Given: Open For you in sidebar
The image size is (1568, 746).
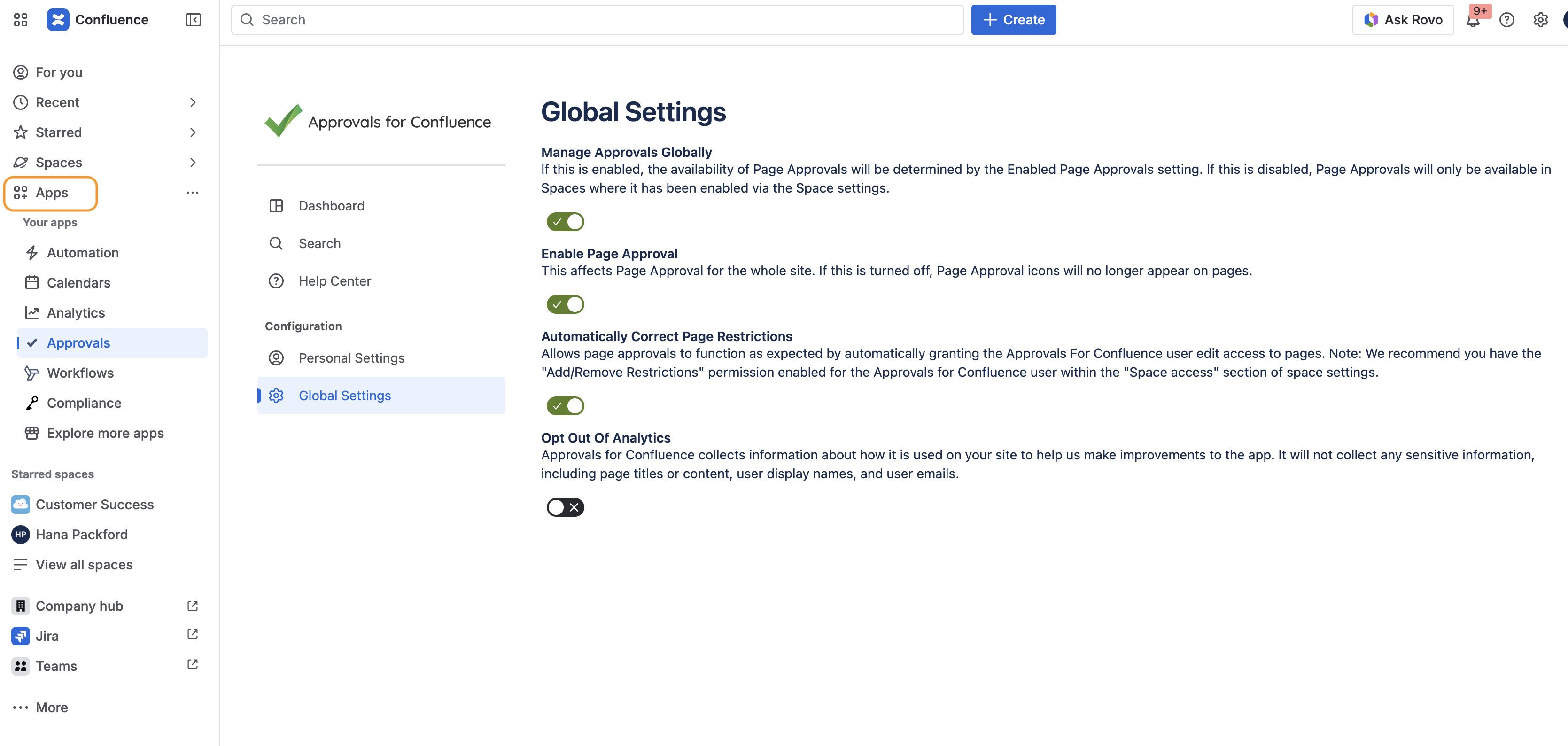Looking at the screenshot, I should click(109, 72).
